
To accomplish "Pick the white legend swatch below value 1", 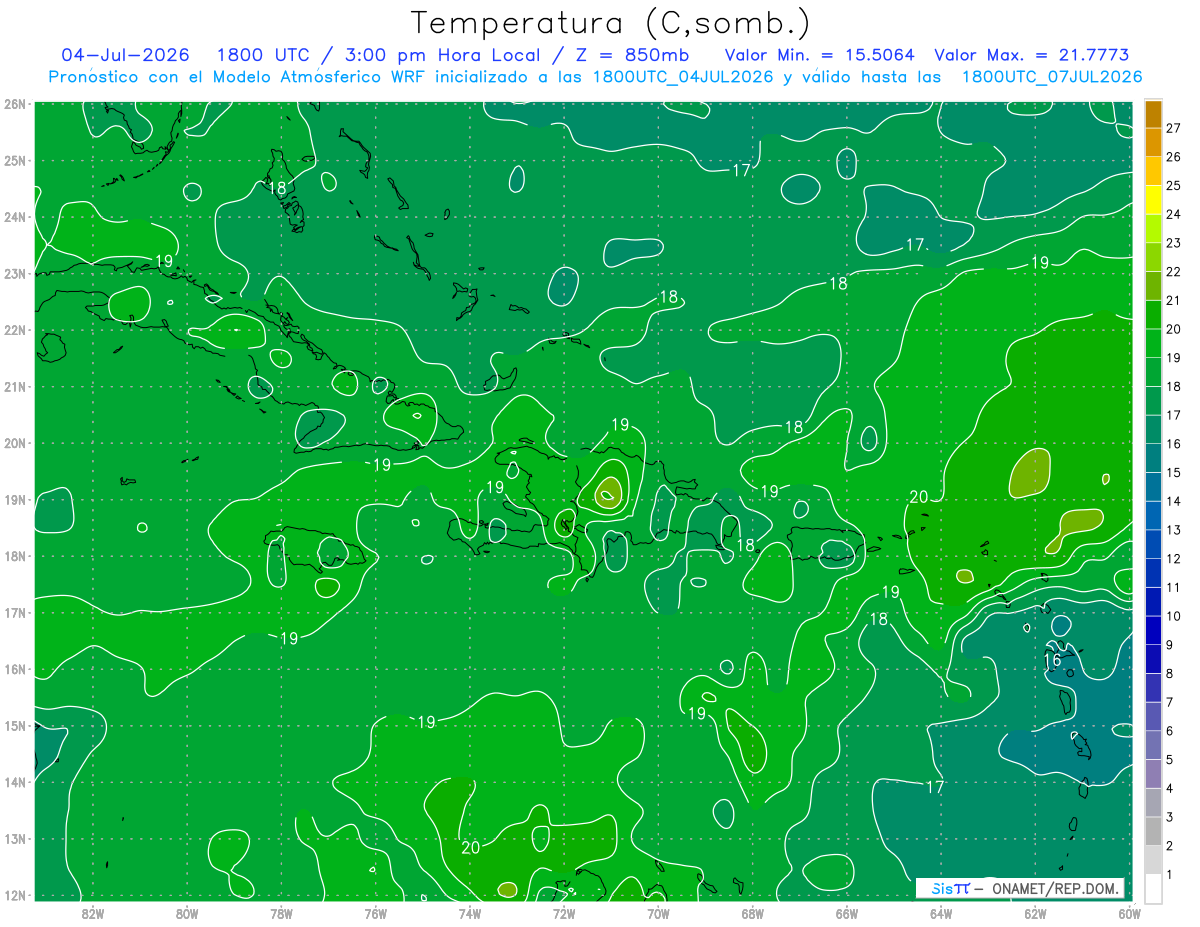I will click(x=1153, y=888).
